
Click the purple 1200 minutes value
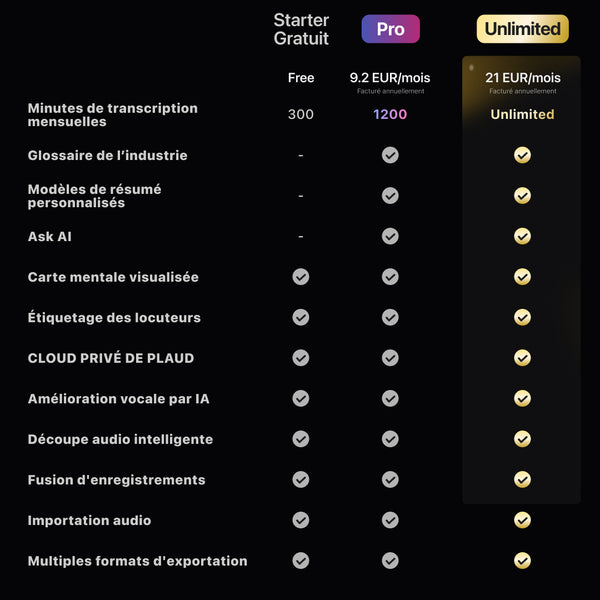390,114
